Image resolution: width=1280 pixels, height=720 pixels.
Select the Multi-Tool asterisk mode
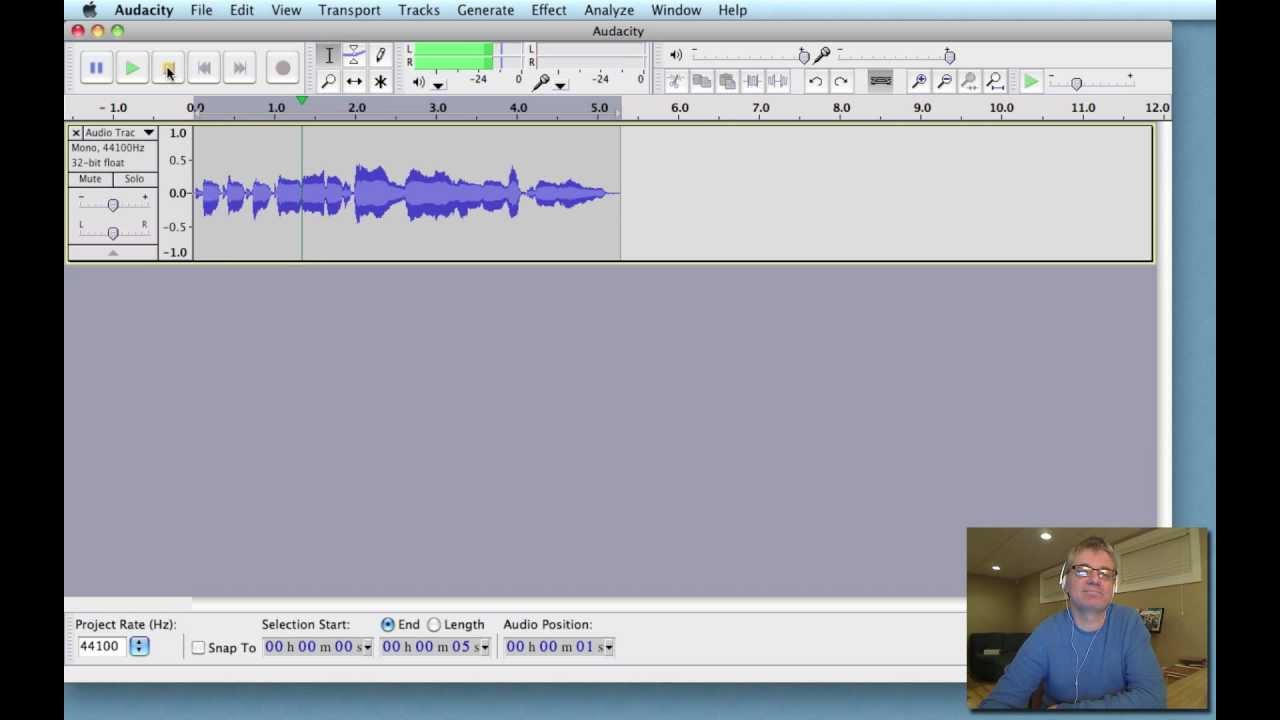tap(380, 81)
